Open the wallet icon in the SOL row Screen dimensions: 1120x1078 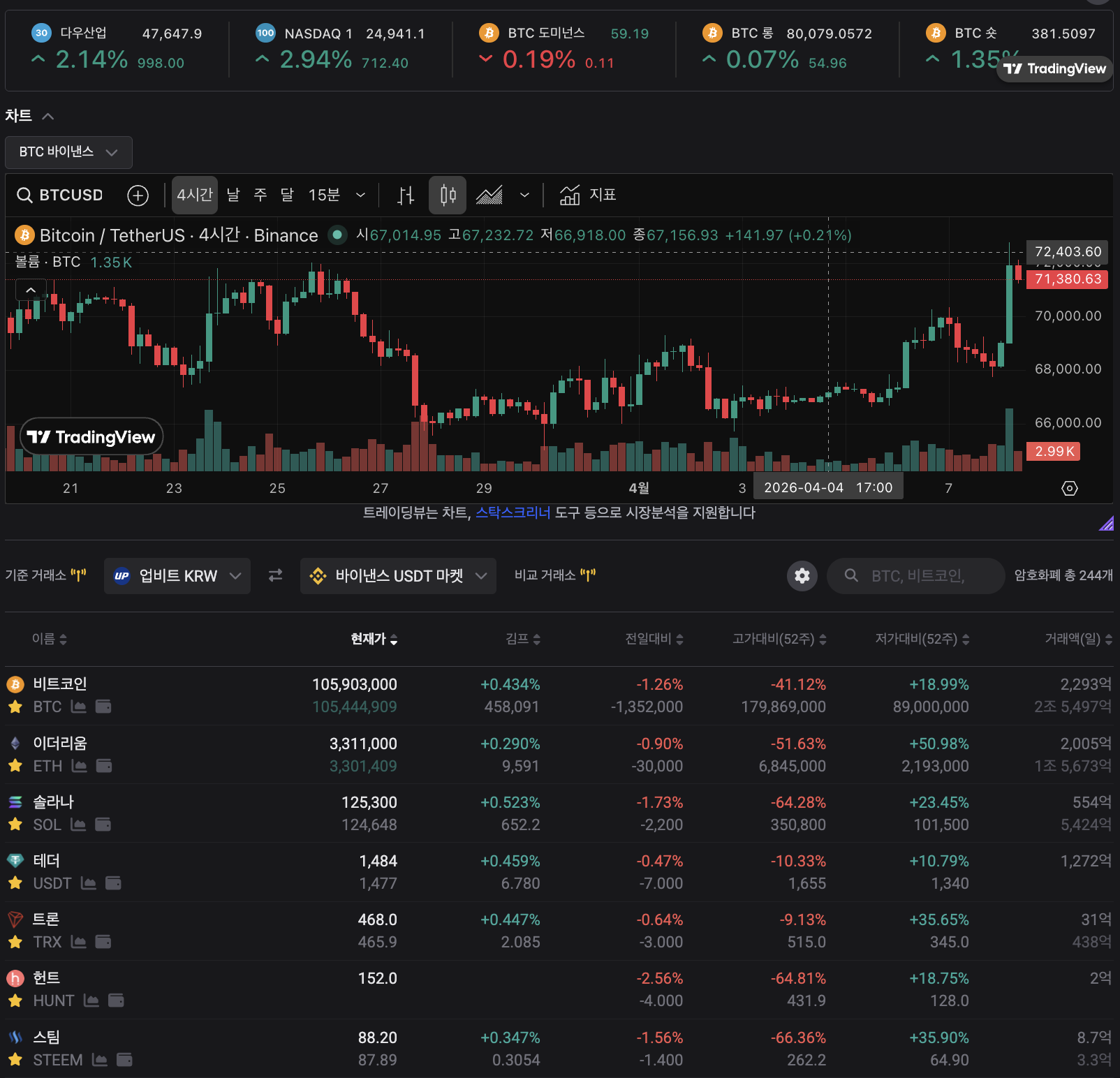[x=103, y=825]
